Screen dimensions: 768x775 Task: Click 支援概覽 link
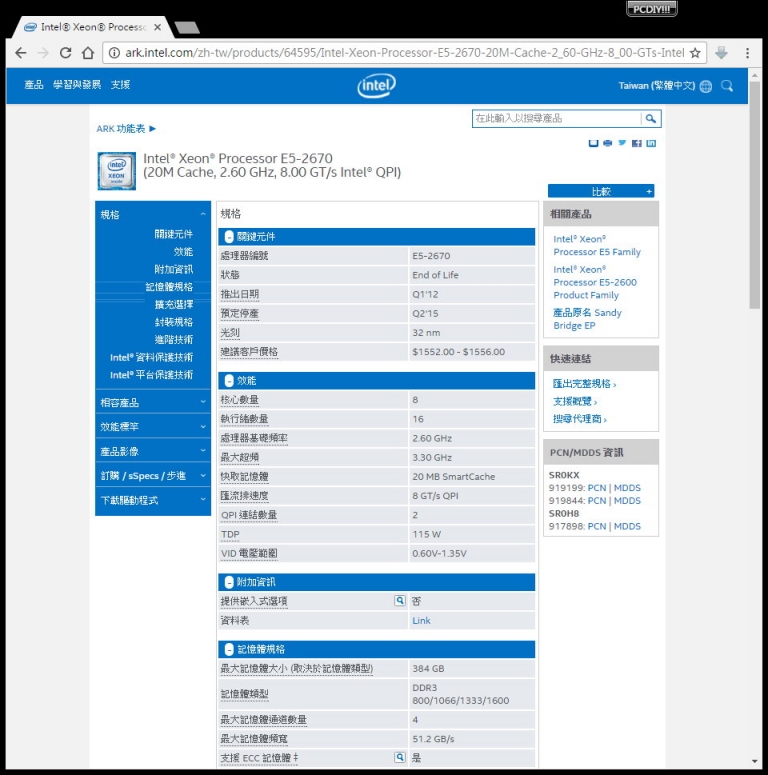[575, 401]
